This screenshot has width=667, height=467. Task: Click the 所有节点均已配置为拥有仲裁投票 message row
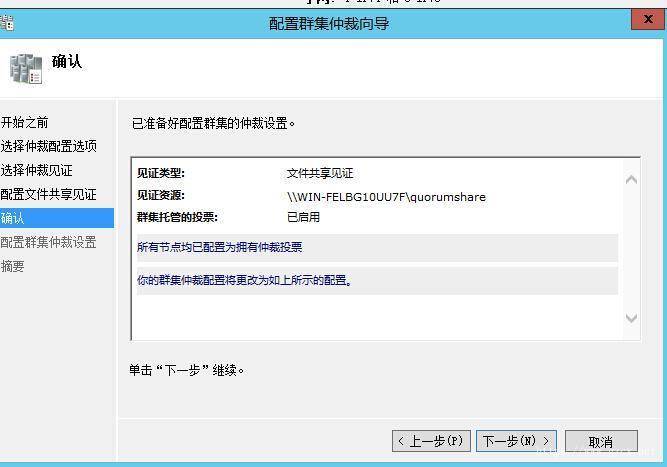[377, 248]
